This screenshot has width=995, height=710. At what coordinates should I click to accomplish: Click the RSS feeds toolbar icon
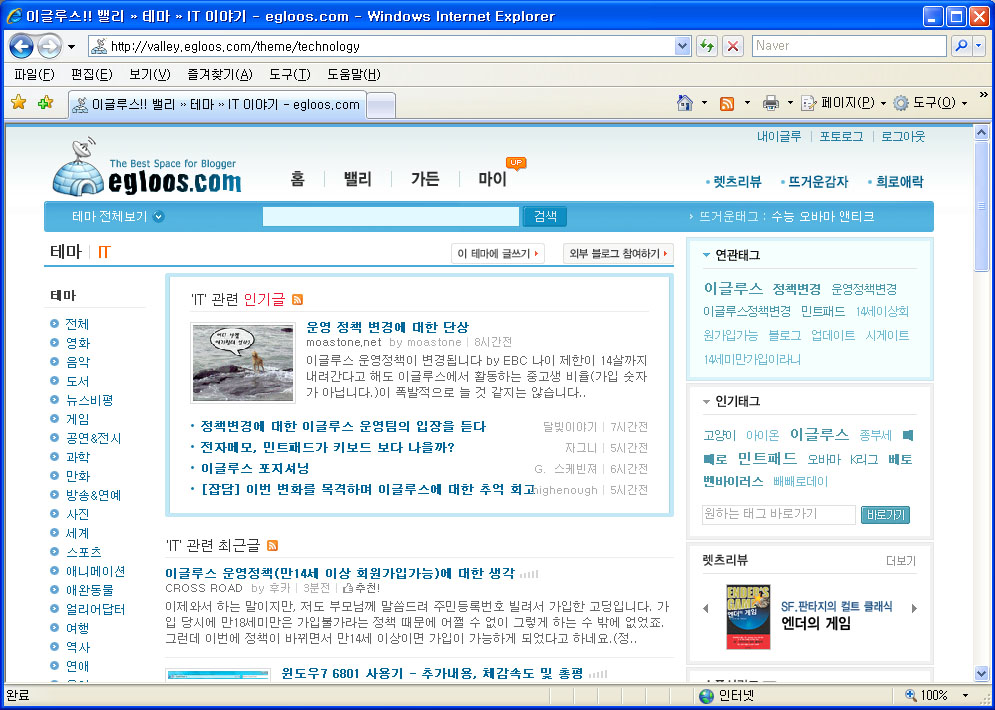coord(727,103)
